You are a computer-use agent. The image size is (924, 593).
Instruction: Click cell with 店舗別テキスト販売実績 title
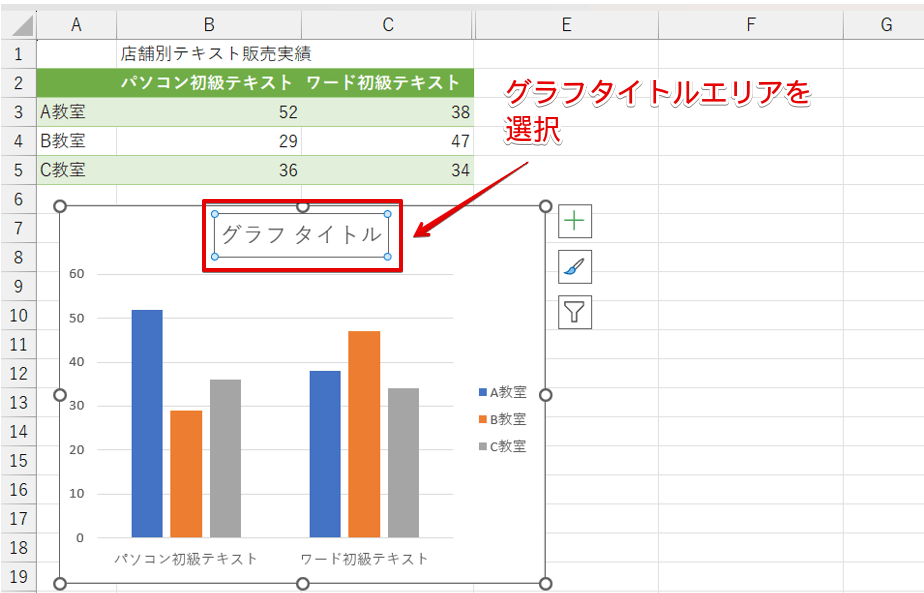click(208, 54)
